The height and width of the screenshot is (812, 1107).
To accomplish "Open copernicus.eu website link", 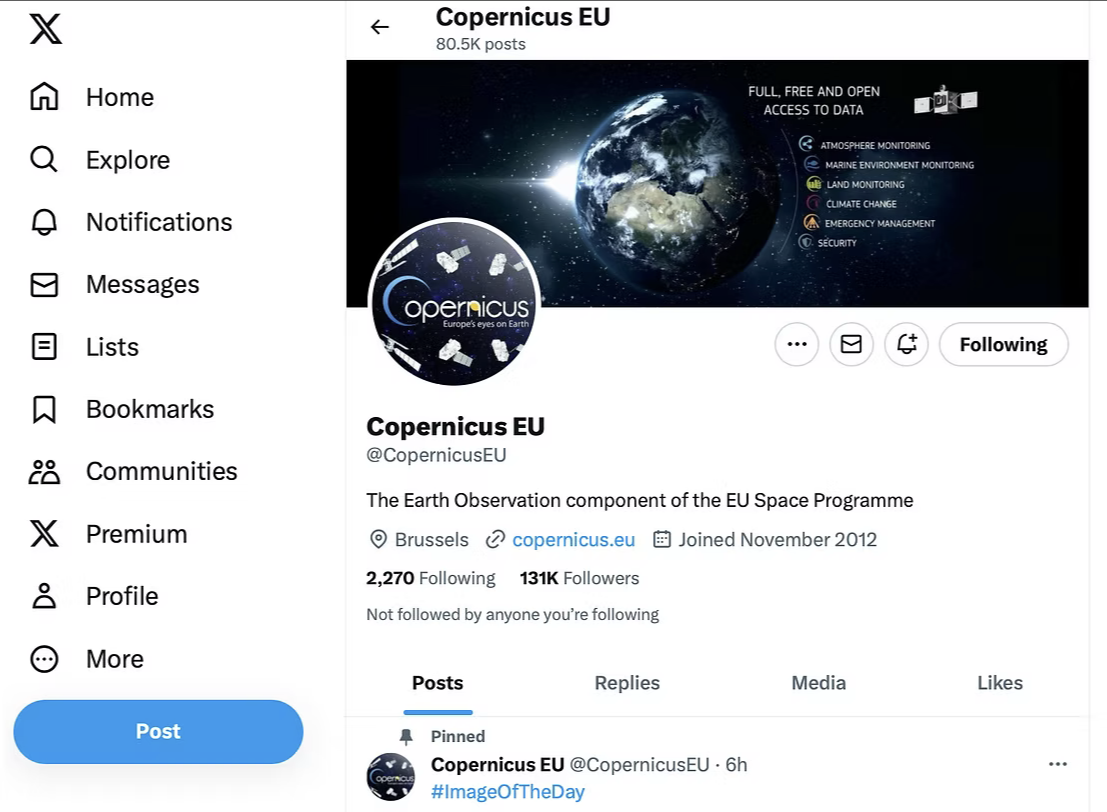I will coord(573,540).
